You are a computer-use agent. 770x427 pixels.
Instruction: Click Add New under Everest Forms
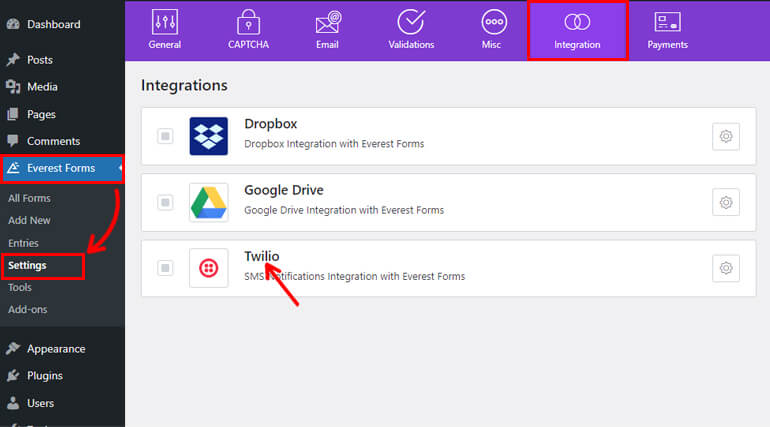[x=29, y=220]
